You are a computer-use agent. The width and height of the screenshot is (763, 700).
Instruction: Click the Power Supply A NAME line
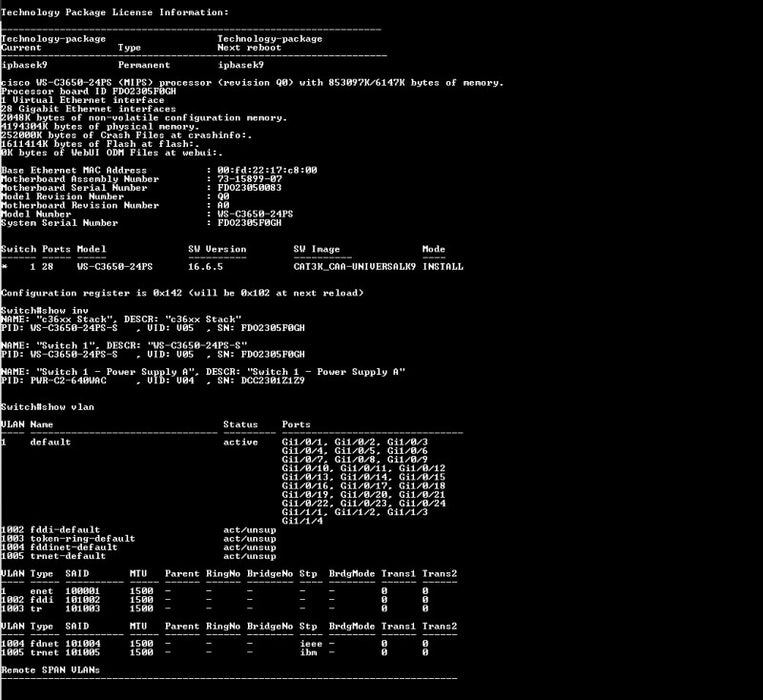point(203,372)
